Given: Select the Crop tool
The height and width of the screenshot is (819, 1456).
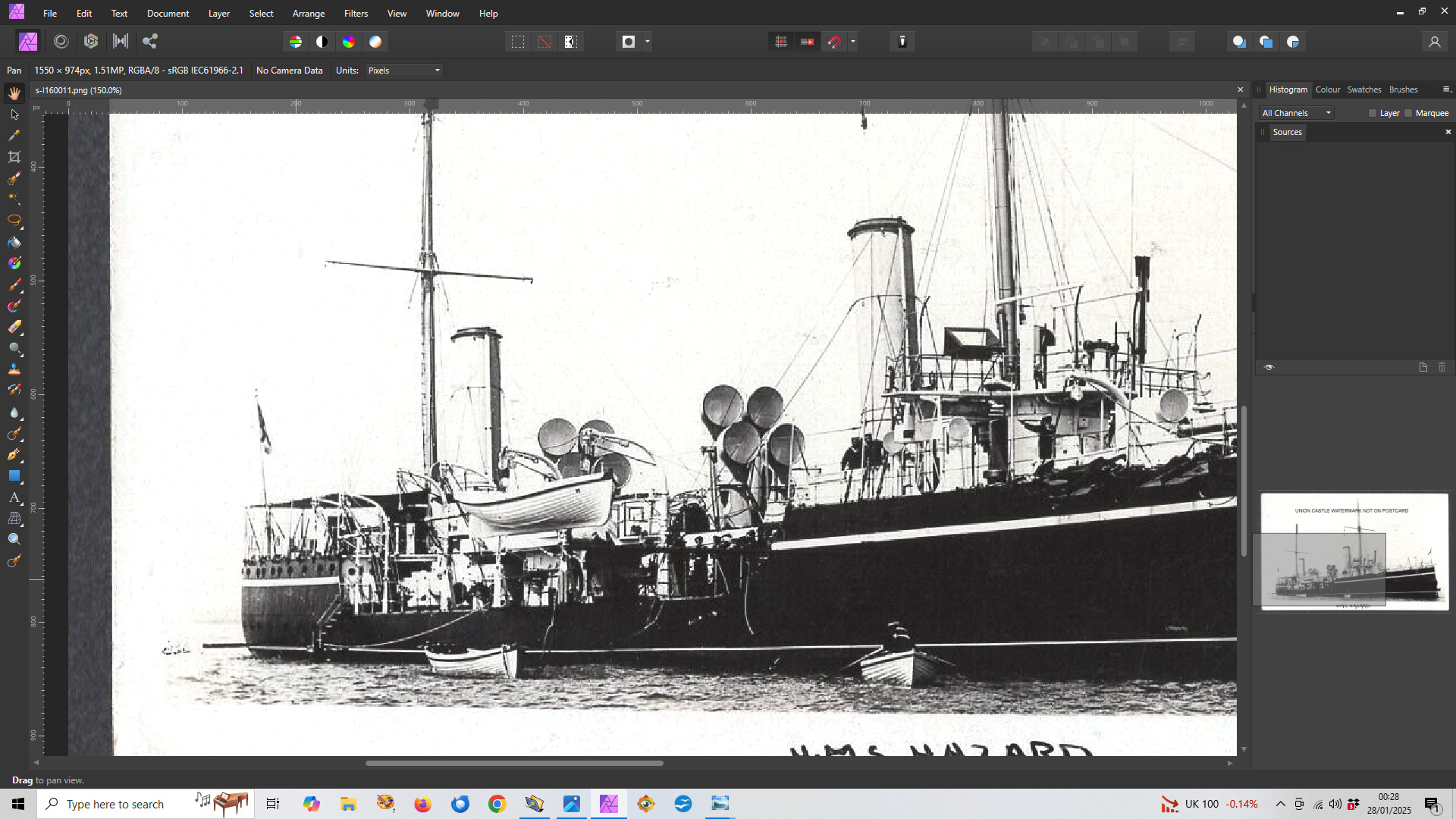Looking at the screenshot, I should [x=14, y=157].
